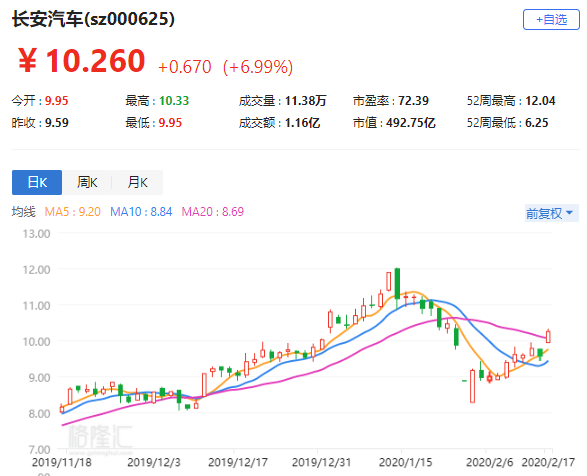Screen dimensions: 587x476
Task: Click the y-axis label 10.00
Action: click(36, 342)
